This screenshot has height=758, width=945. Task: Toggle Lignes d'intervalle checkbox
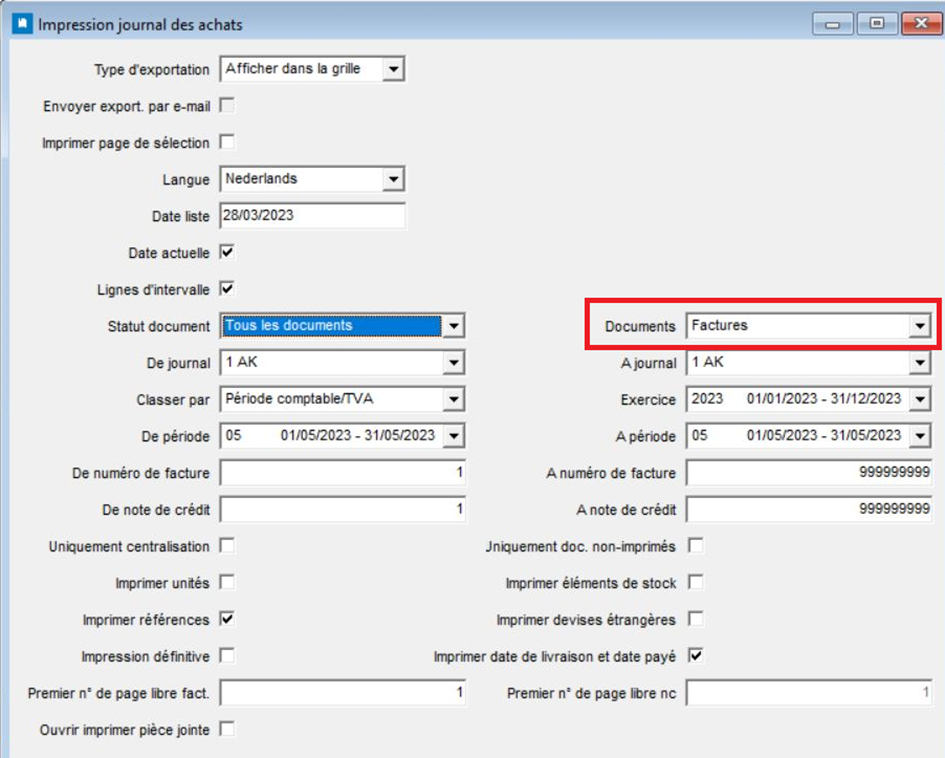tap(227, 289)
